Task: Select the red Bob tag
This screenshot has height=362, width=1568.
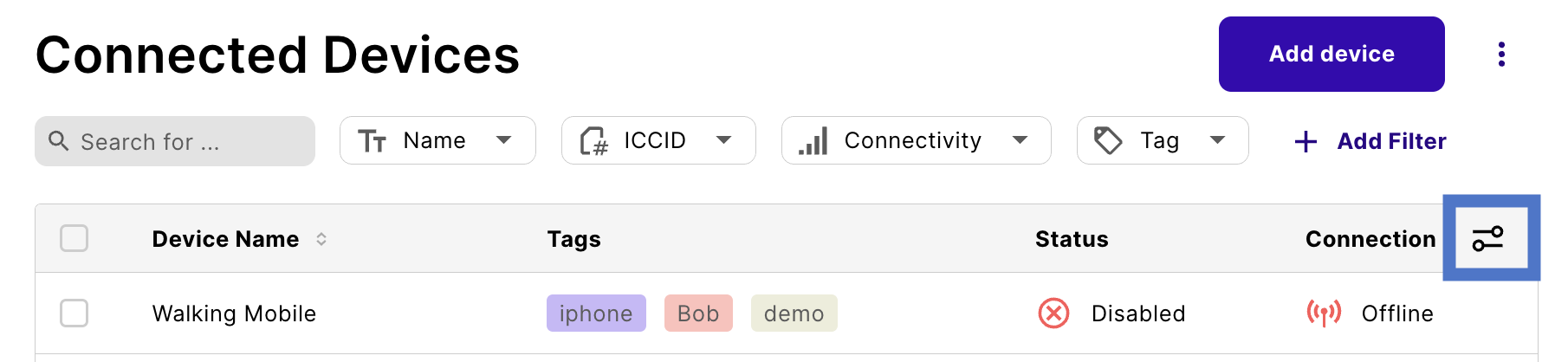Action: point(698,313)
